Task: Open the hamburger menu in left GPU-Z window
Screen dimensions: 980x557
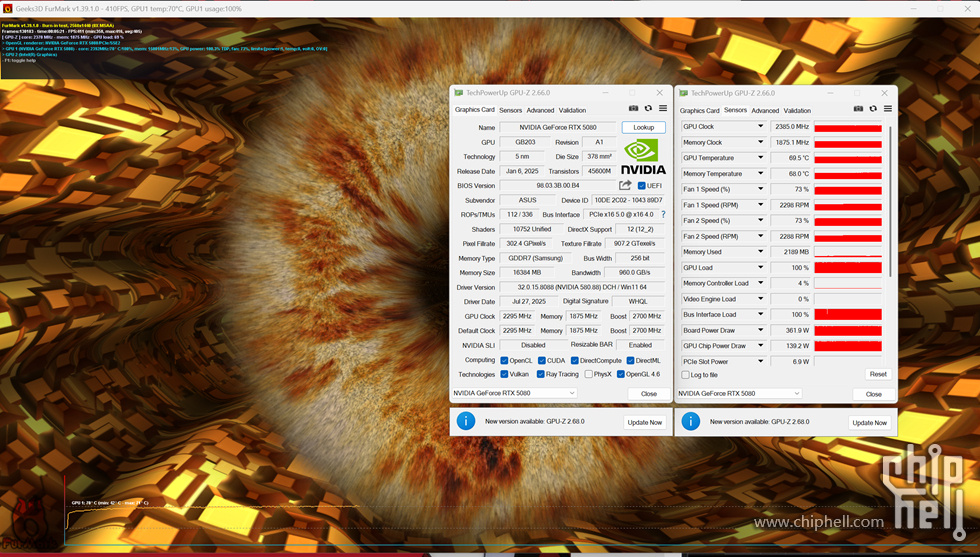Action: (x=662, y=109)
